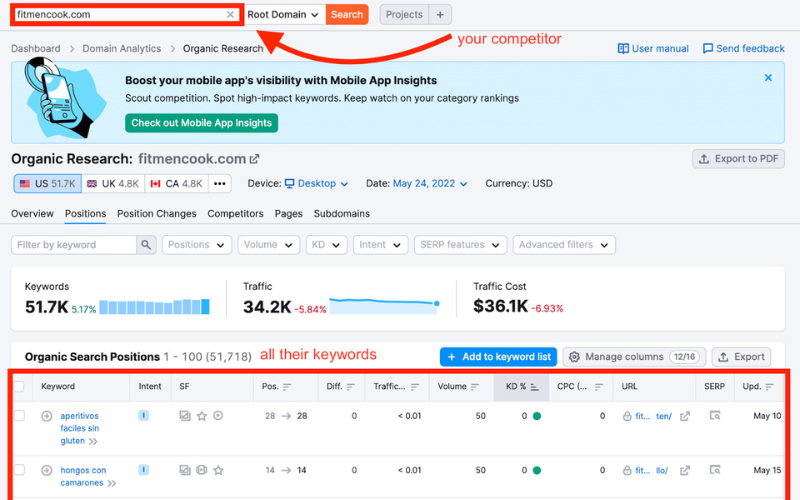Open the KD filter dropdown

(326, 245)
